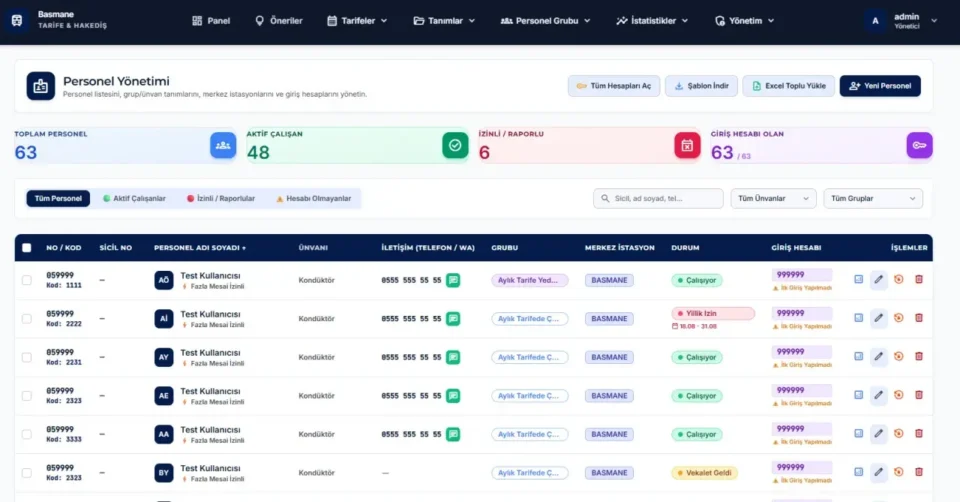Image resolution: width=960 pixels, height=502 pixels.
Task: Expand the Tanımlar menu
Action: click(x=444, y=21)
